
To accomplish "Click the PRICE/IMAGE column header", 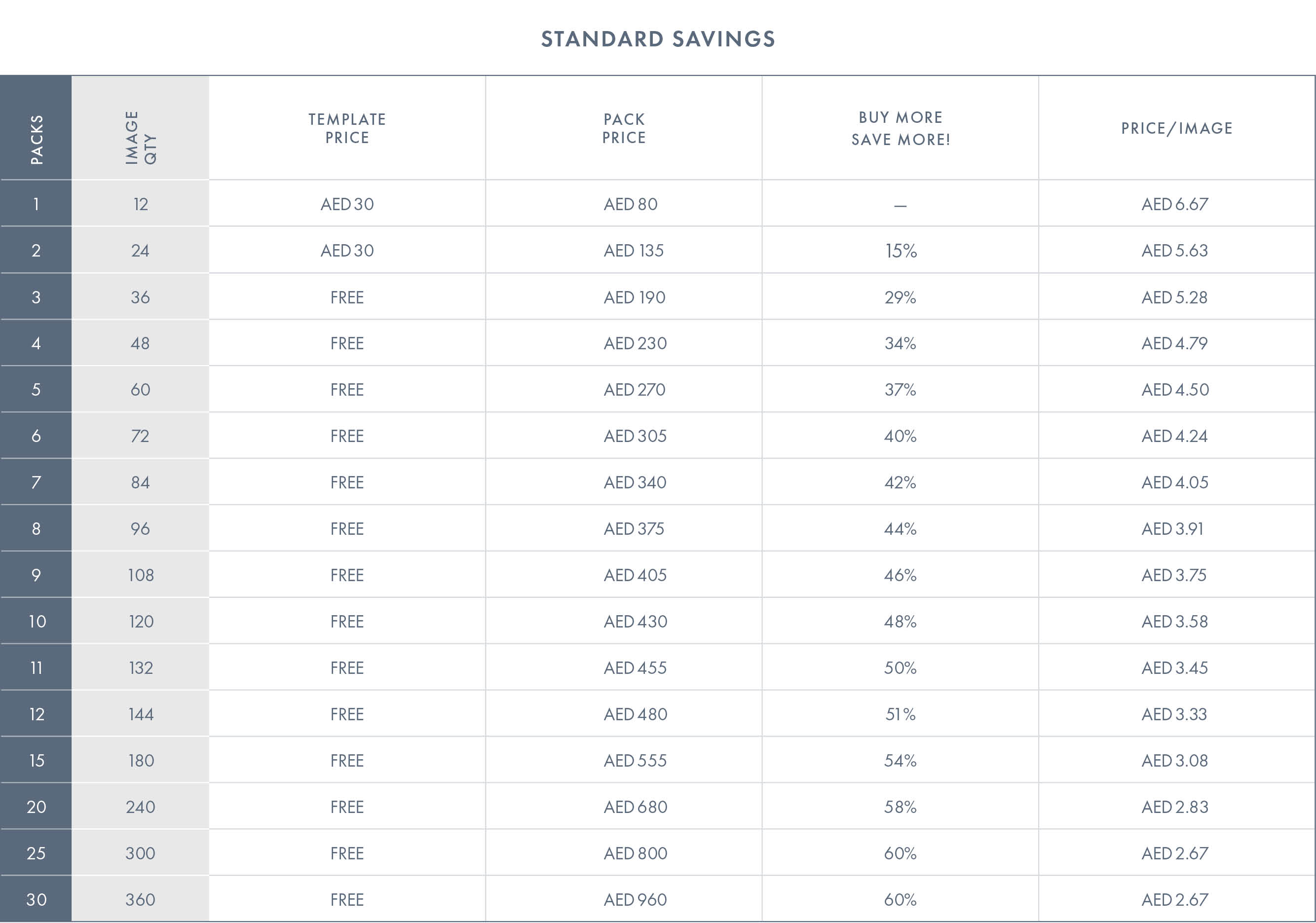I will tap(1177, 128).
